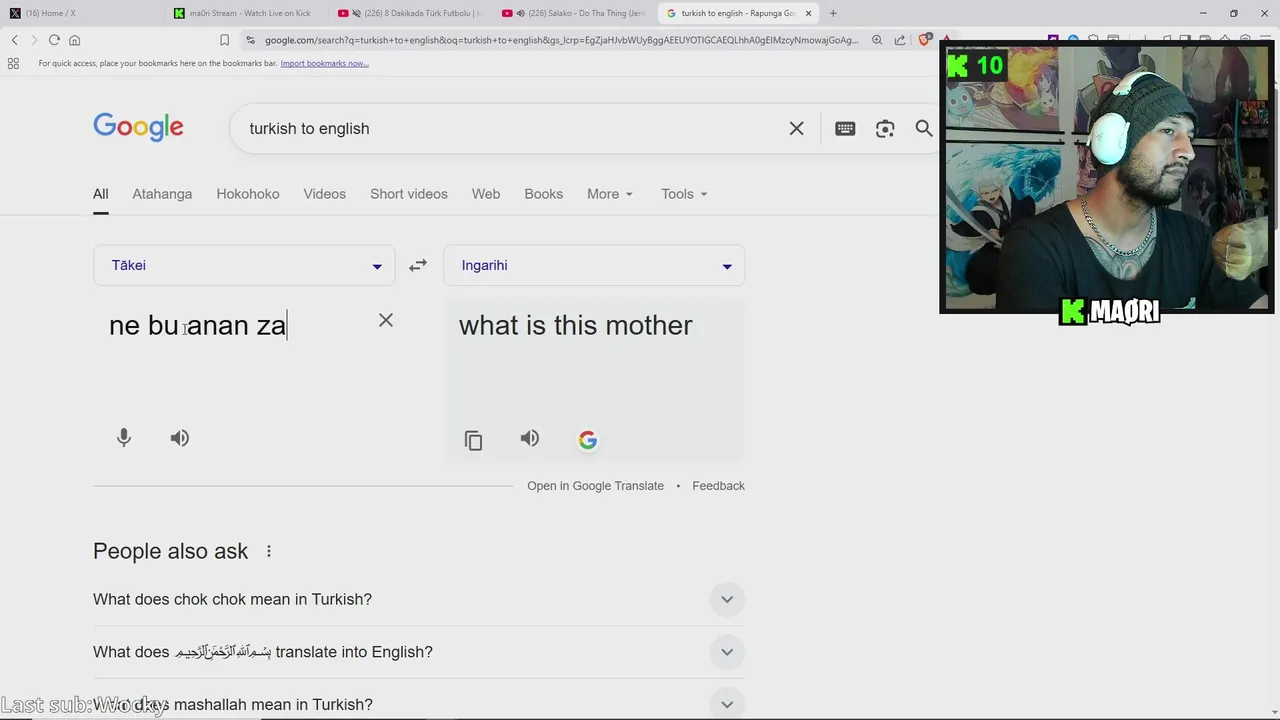Share this page using the share icon
Screen dimensions: 1280x720
(x=900, y=40)
